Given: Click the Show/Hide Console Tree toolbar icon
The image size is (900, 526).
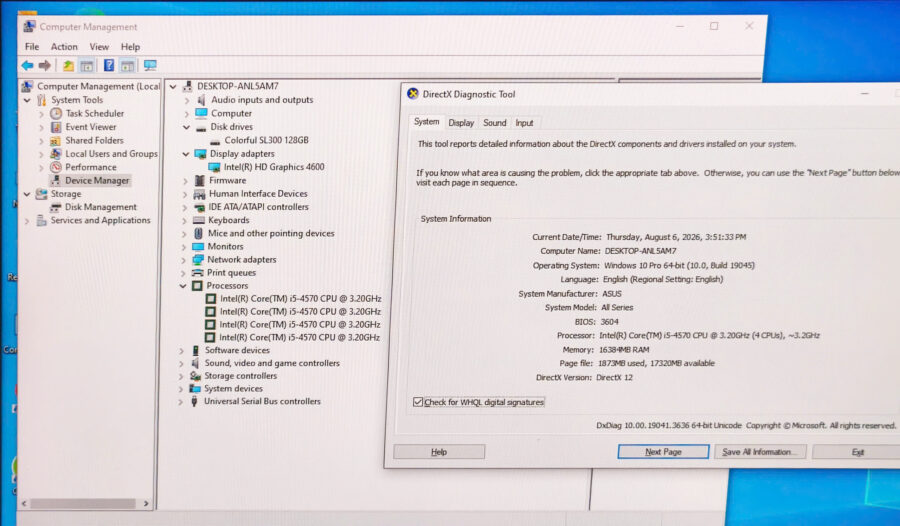Looking at the screenshot, I should pyautogui.click(x=87, y=65).
